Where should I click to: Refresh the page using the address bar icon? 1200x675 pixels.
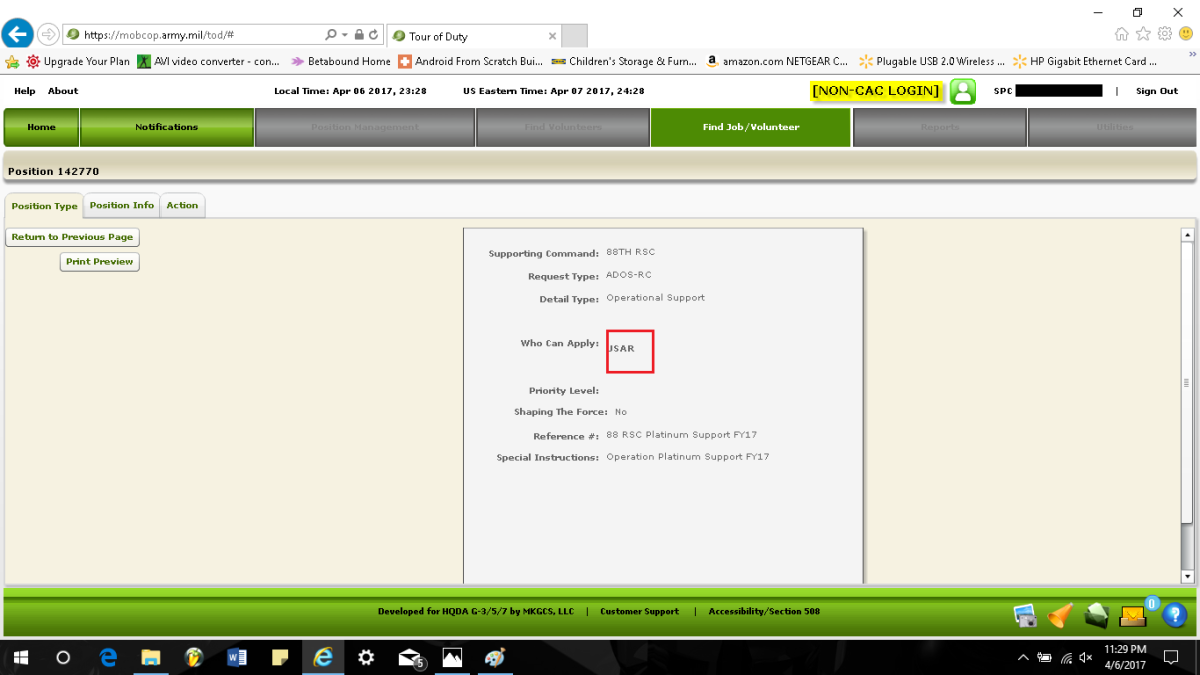374,35
